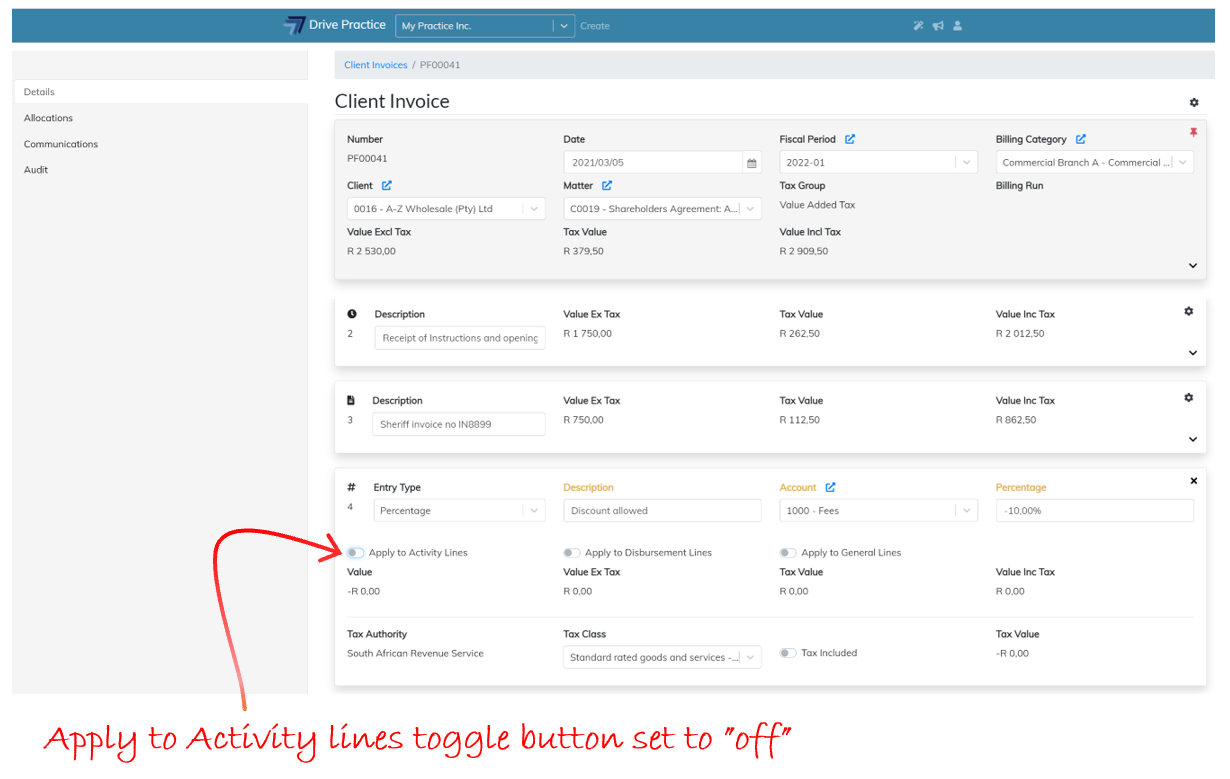Go to Client Invoices breadcrumb link
The image size is (1230, 779).
[375, 65]
